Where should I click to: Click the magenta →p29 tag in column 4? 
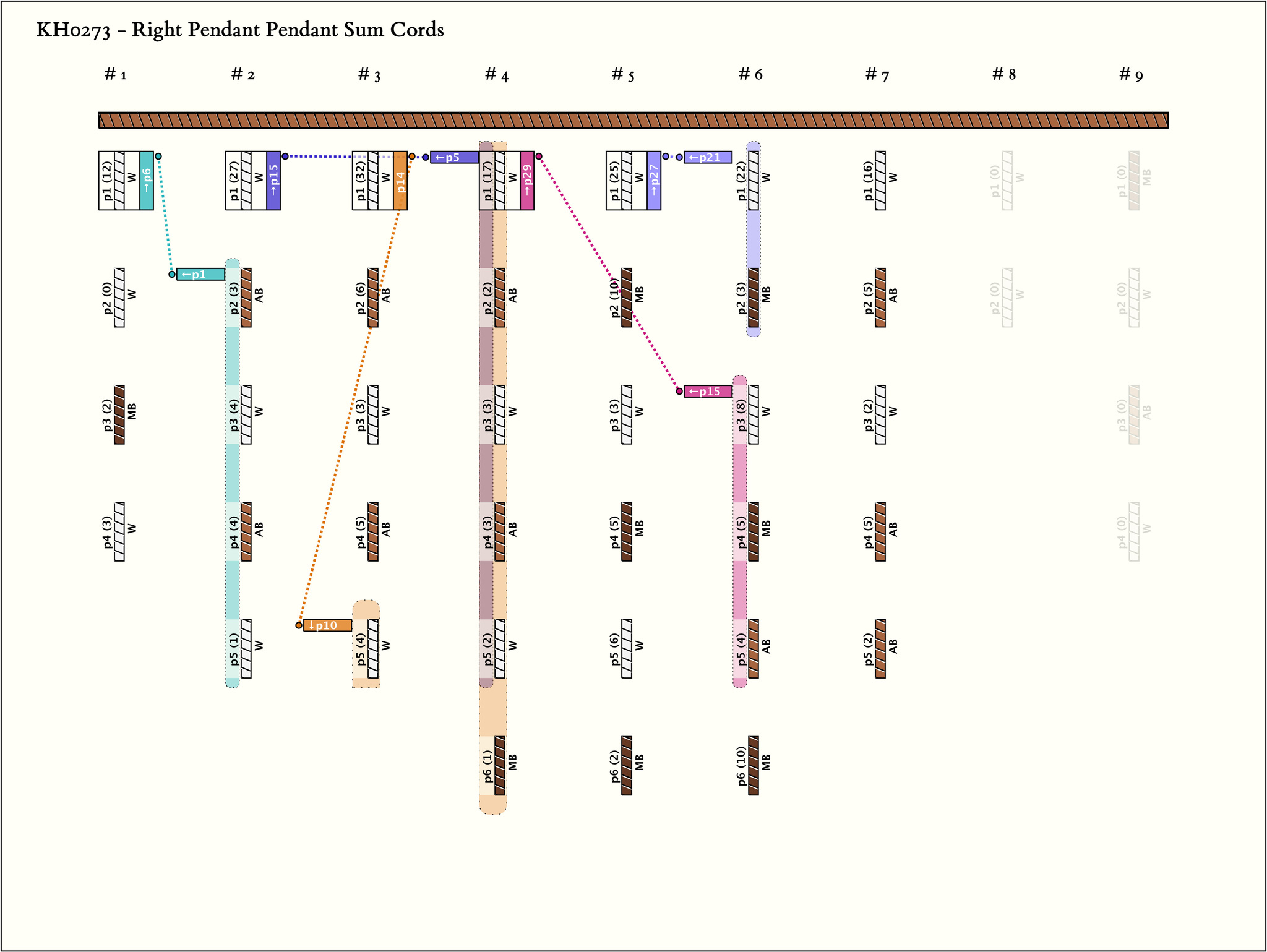[527, 181]
